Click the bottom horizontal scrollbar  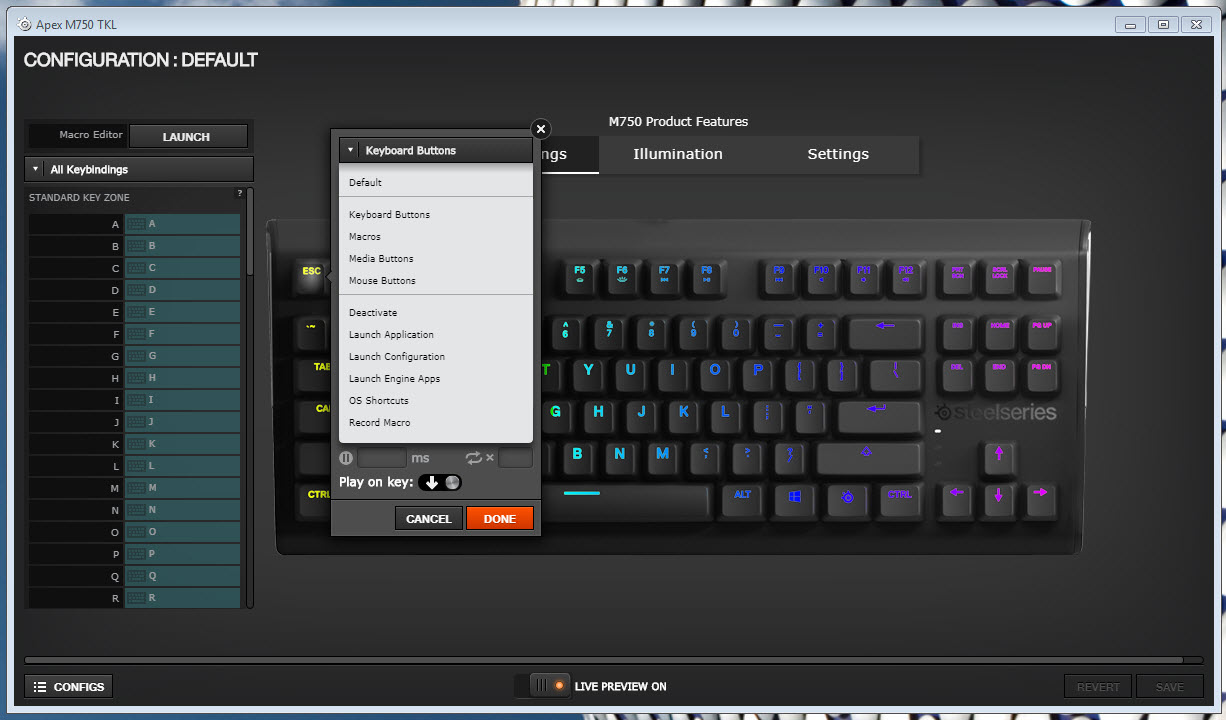(603, 660)
